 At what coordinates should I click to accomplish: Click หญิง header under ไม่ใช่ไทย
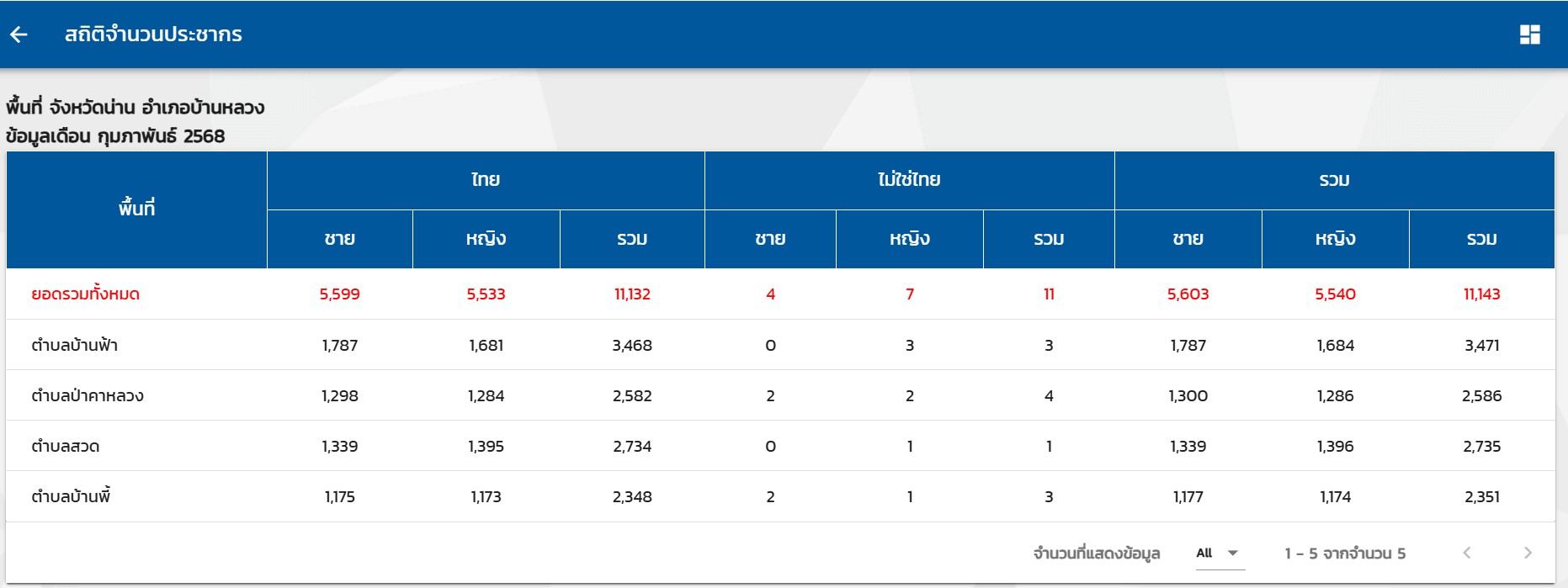click(909, 239)
